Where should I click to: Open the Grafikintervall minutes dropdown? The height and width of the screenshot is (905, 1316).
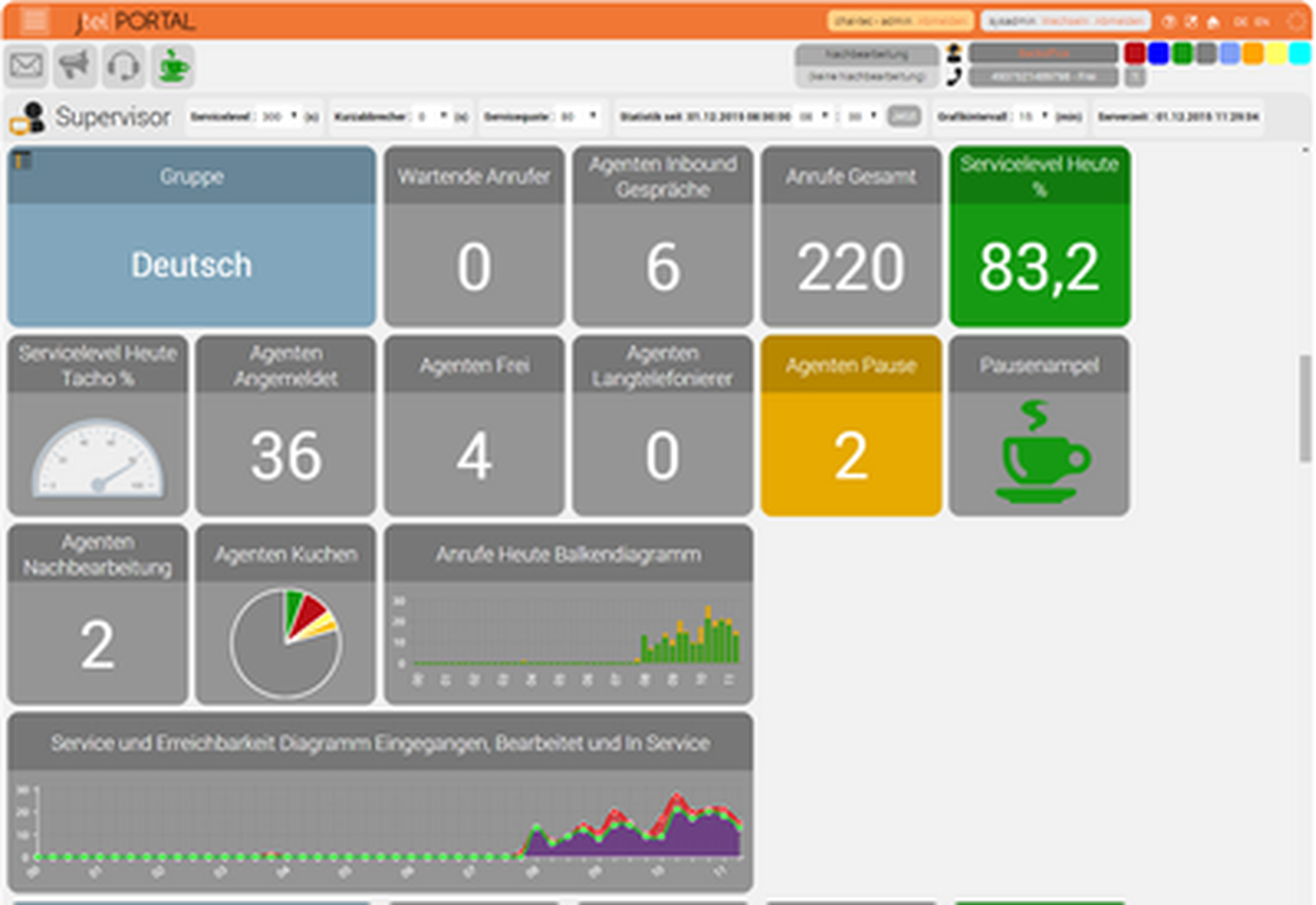point(1032,116)
